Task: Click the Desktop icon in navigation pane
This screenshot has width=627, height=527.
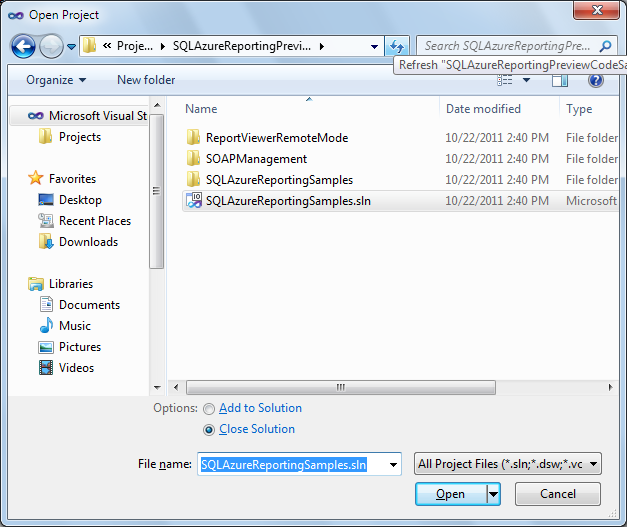Action: coord(46,199)
